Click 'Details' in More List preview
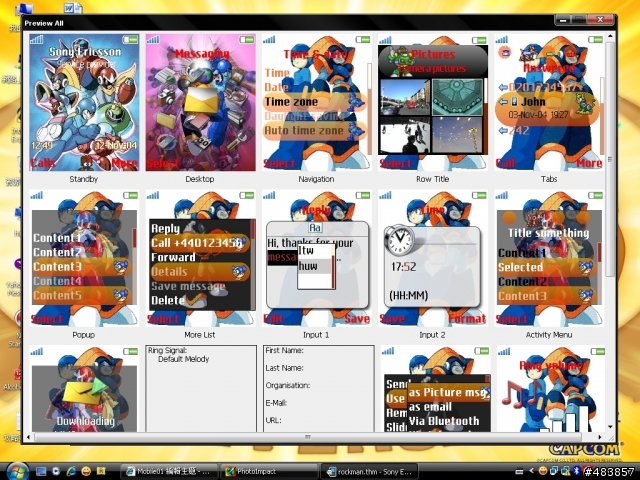The image size is (640, 480). click(x=199, y=271)
